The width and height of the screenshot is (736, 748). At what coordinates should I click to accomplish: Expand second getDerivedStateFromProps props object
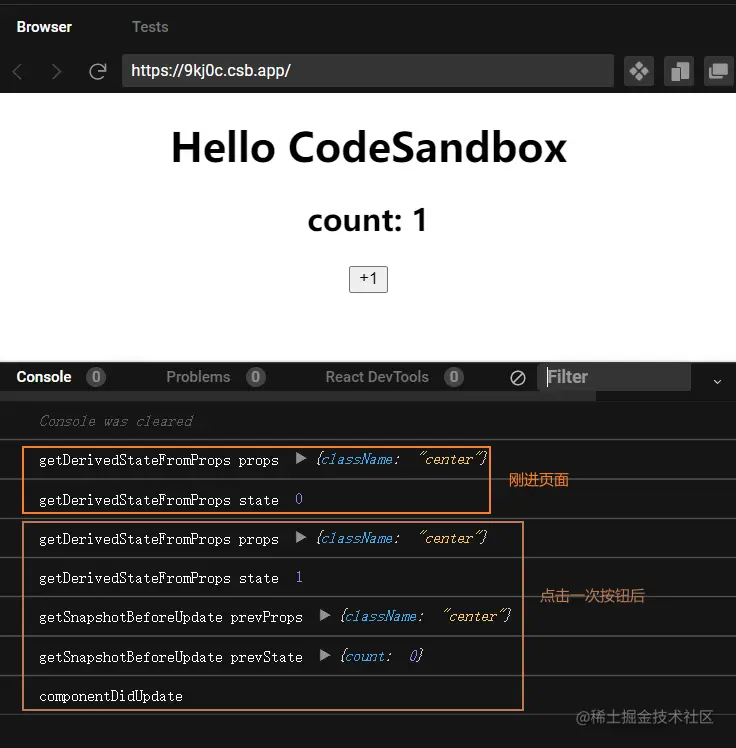tap(301, 538)
